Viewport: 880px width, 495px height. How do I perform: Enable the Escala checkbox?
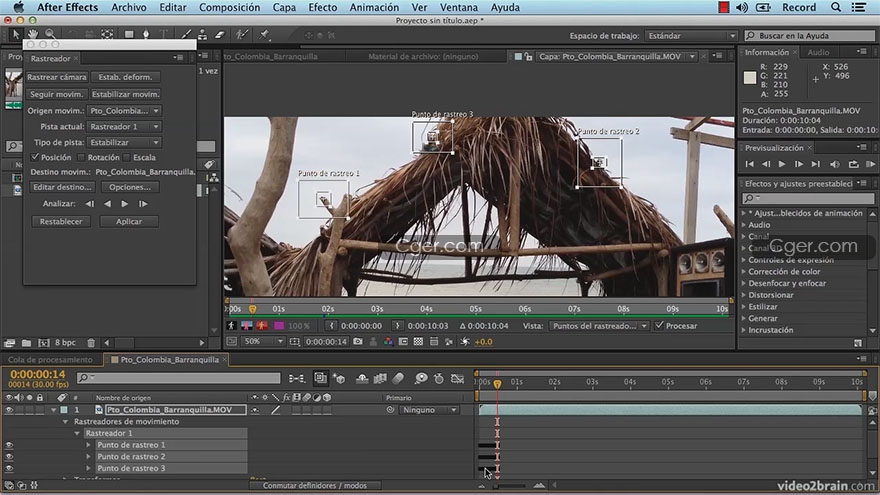click(x=127, y=158)
